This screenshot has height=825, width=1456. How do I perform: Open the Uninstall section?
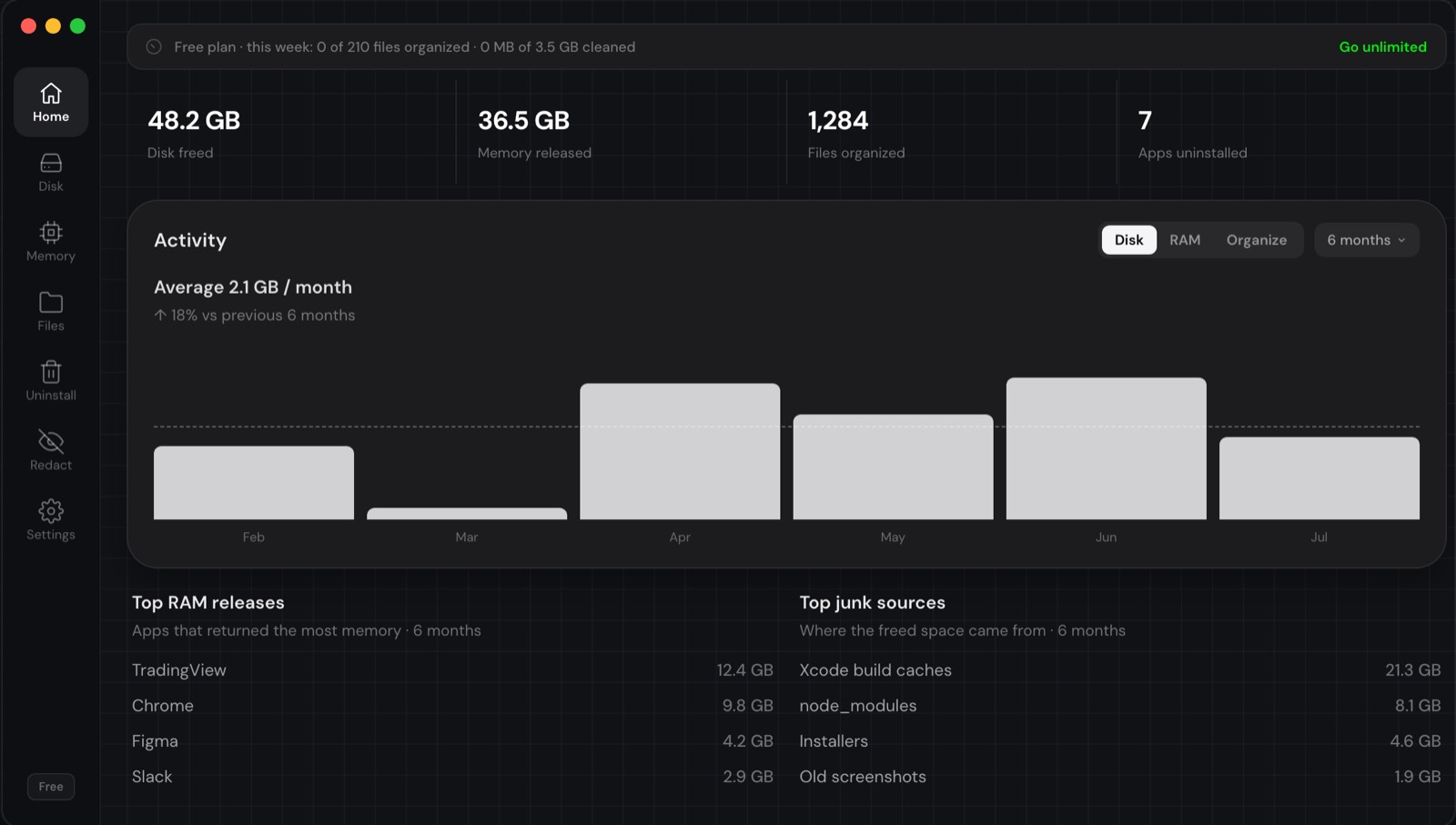[51, 381]
